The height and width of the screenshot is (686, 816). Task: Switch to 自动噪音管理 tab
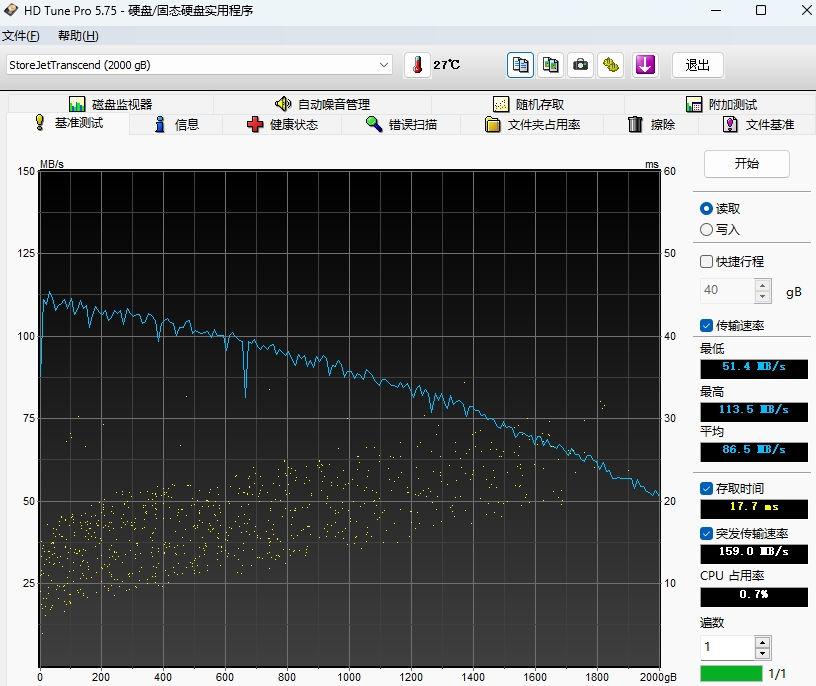pos(322,104)
